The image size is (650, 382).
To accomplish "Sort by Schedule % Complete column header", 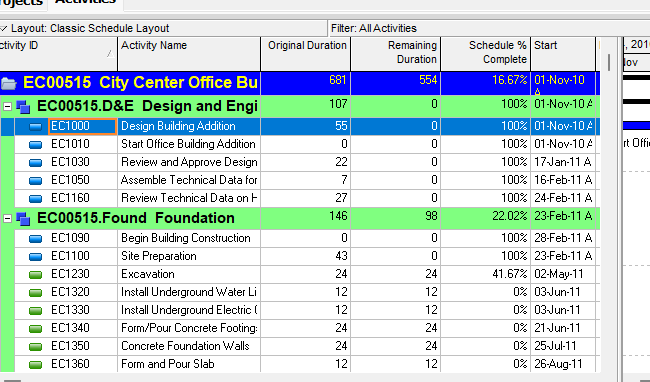I will pyautogui.click(x=486, y=53).
